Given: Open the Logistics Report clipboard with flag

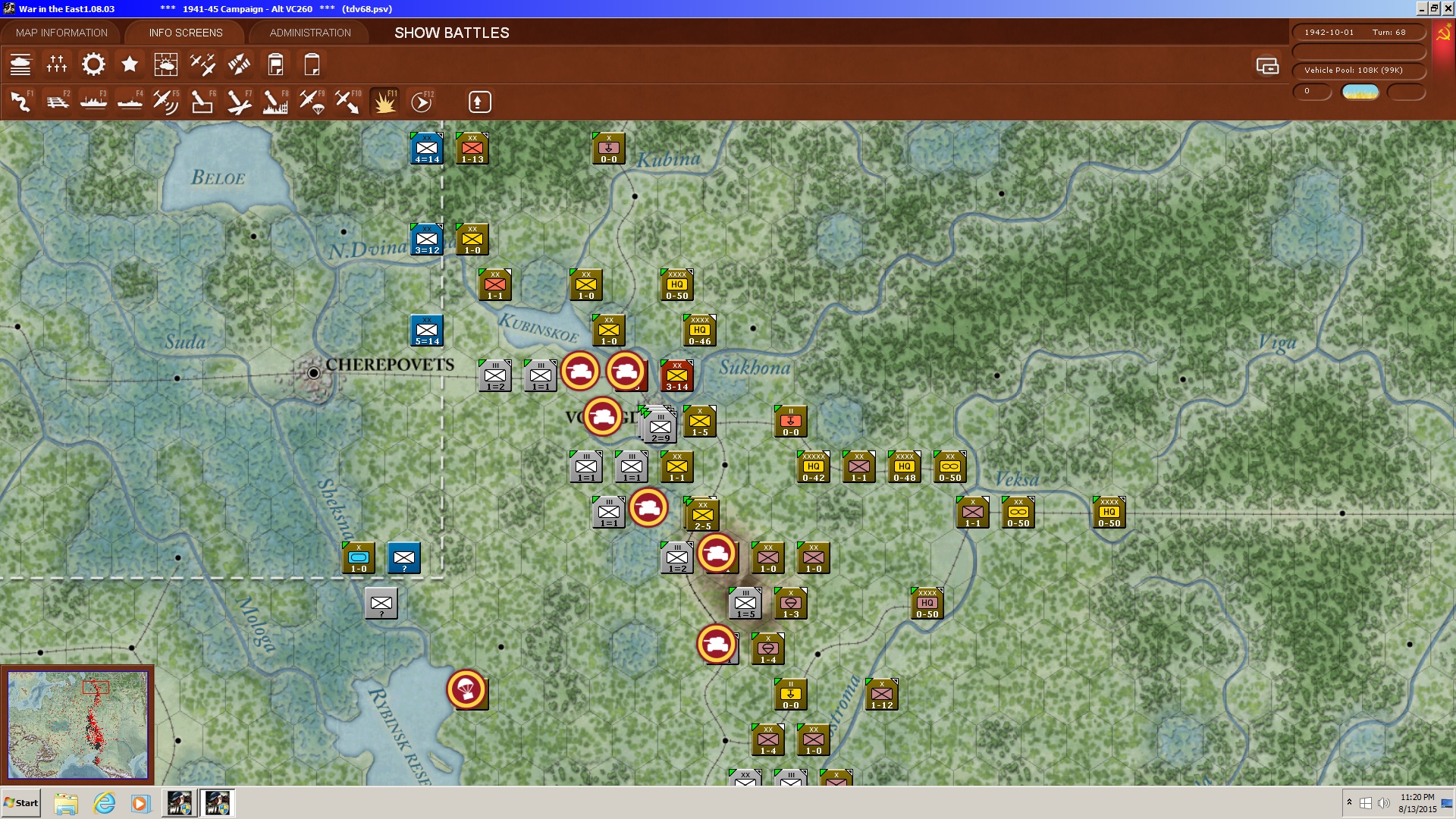Looking at the screenshot, I should pyautogui.click(x=275, y=64).
